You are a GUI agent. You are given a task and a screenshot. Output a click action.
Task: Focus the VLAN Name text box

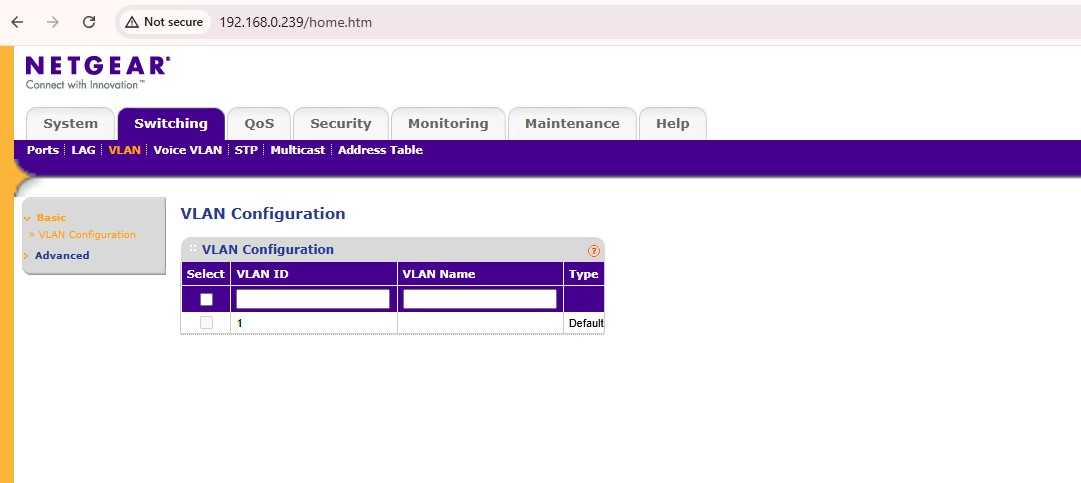(480, 299)
